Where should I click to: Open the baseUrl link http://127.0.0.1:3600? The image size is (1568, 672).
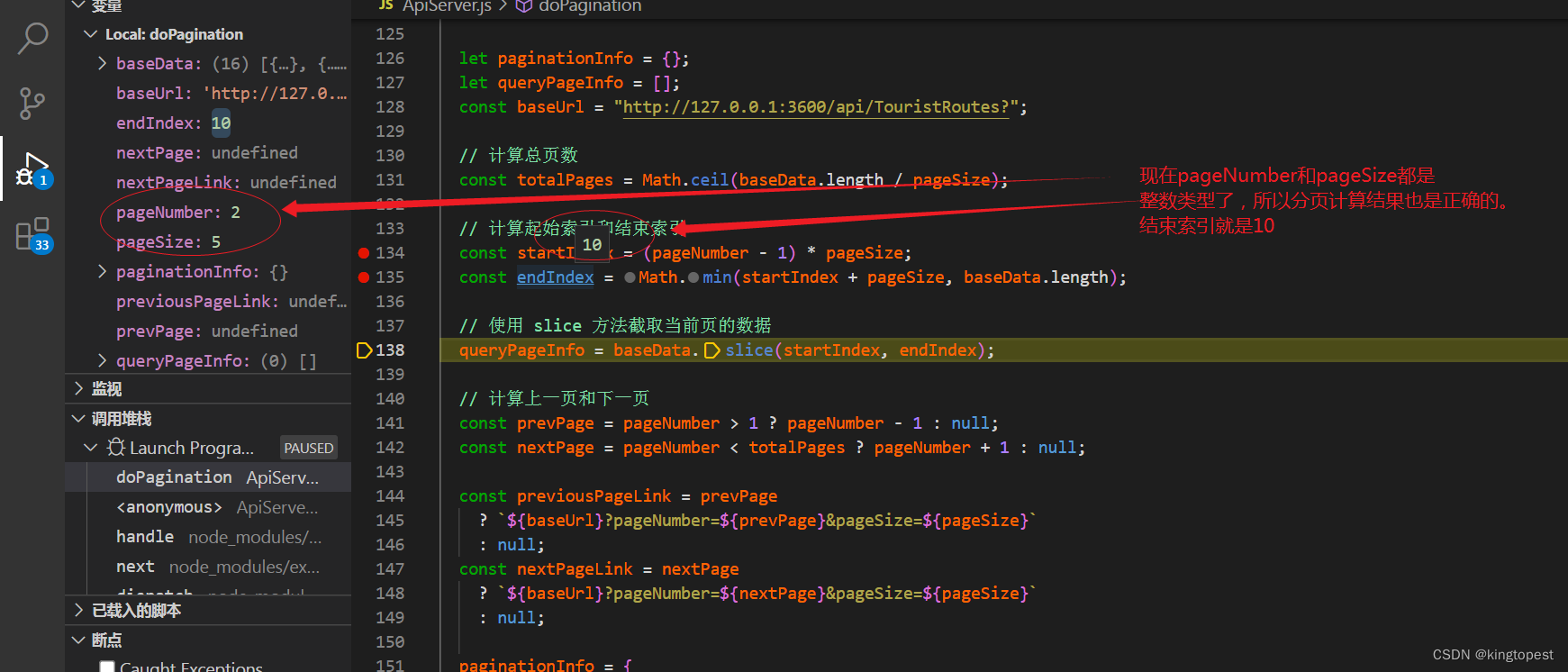coord(816,107)
